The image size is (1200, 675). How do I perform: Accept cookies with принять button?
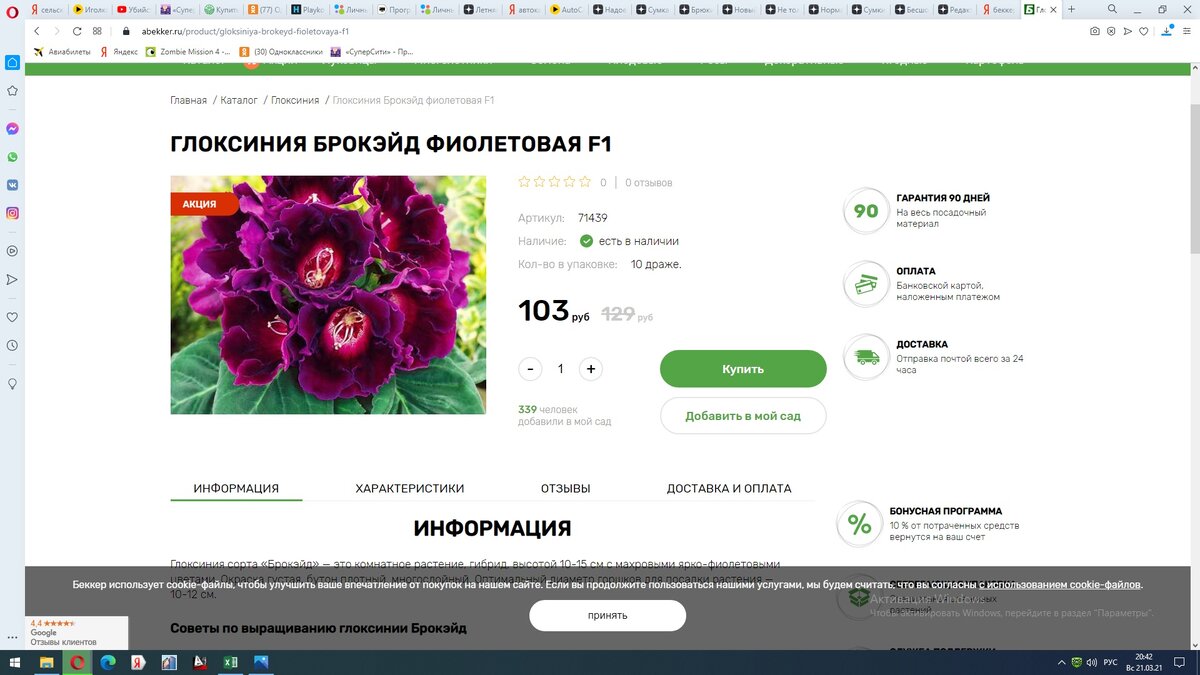(608, 615)
